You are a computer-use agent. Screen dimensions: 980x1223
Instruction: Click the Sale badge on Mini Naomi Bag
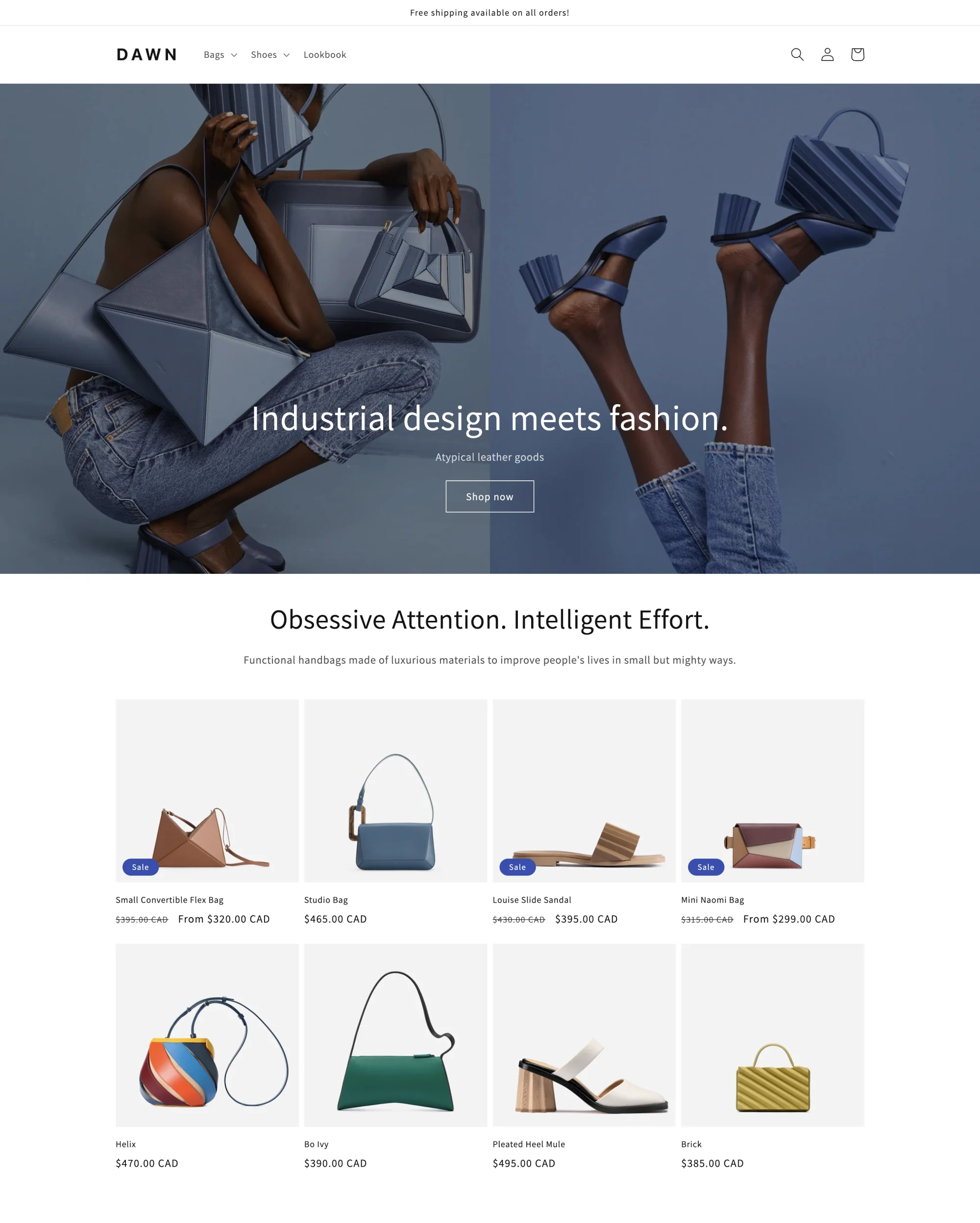(705, 867)
